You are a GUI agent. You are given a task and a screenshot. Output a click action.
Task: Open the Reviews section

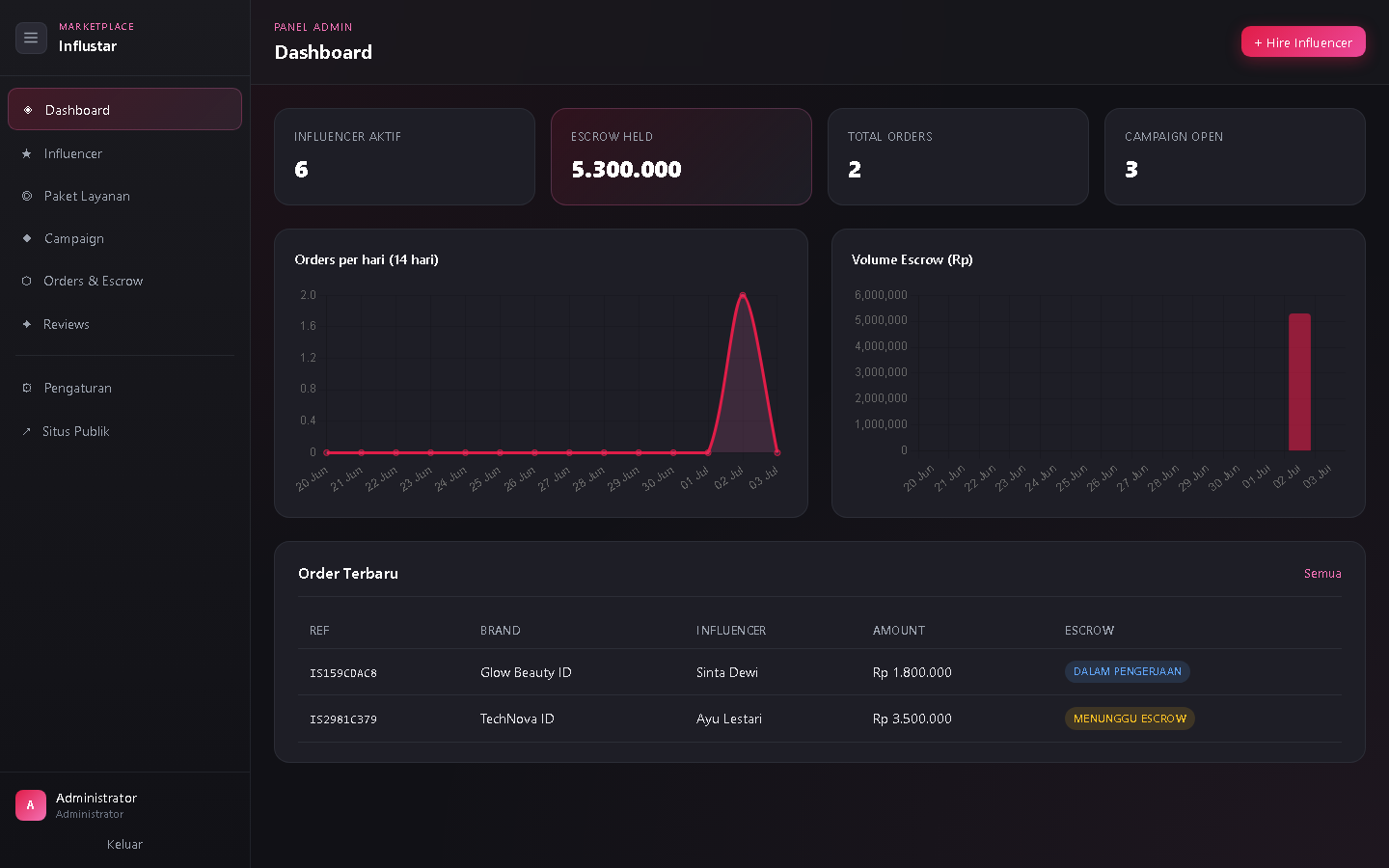pos(124,324)
